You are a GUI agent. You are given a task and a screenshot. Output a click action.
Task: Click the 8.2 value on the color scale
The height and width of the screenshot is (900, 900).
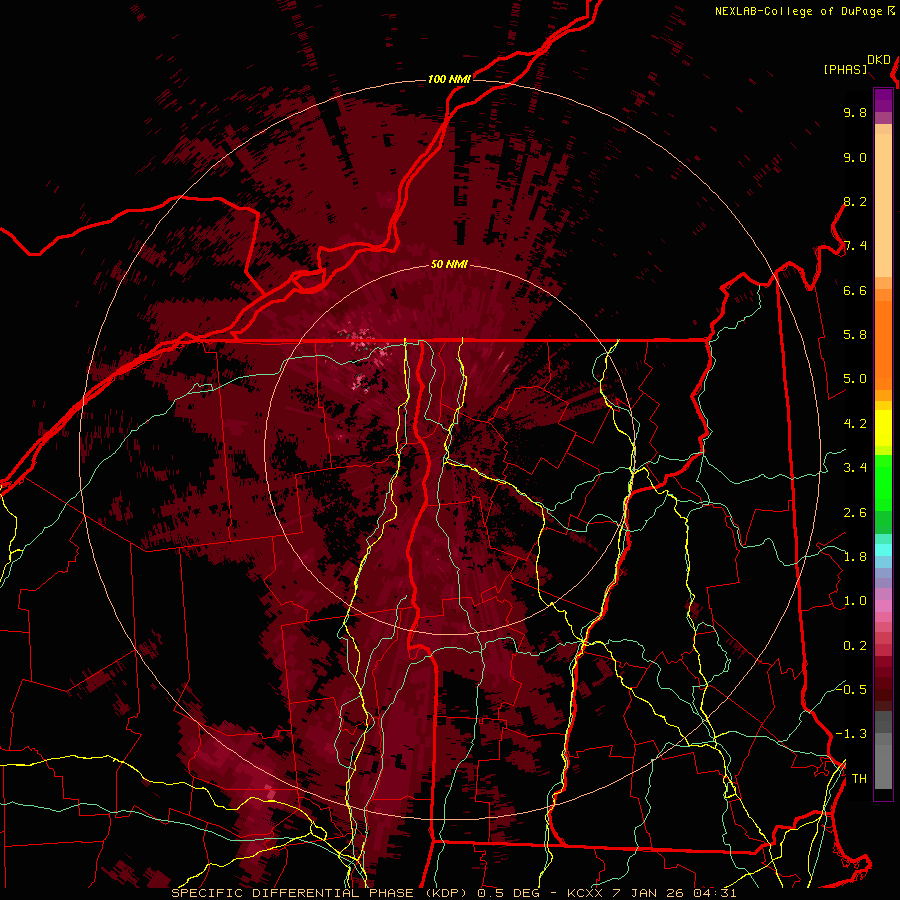click(x=855, y=201)
